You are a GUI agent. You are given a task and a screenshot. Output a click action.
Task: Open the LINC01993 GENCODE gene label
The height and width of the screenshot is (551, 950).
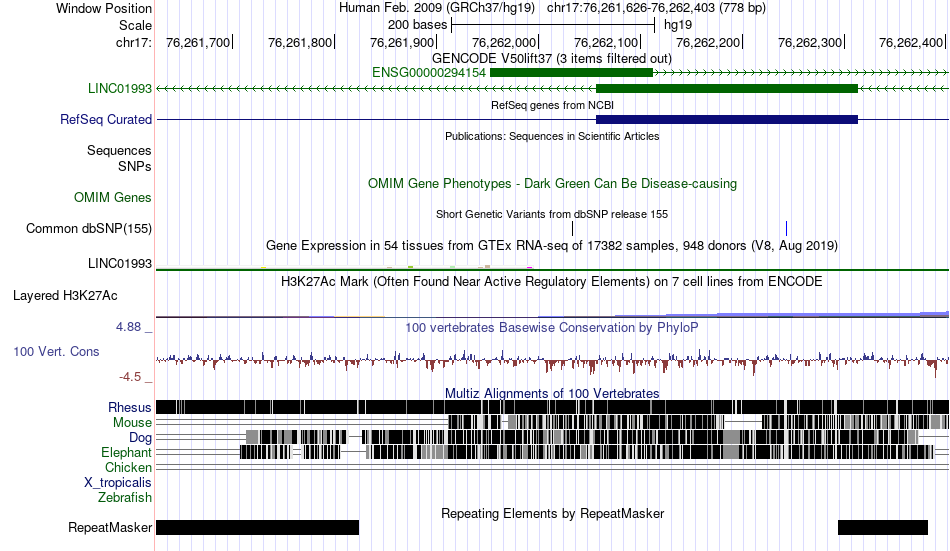click(x=119, y=88)
